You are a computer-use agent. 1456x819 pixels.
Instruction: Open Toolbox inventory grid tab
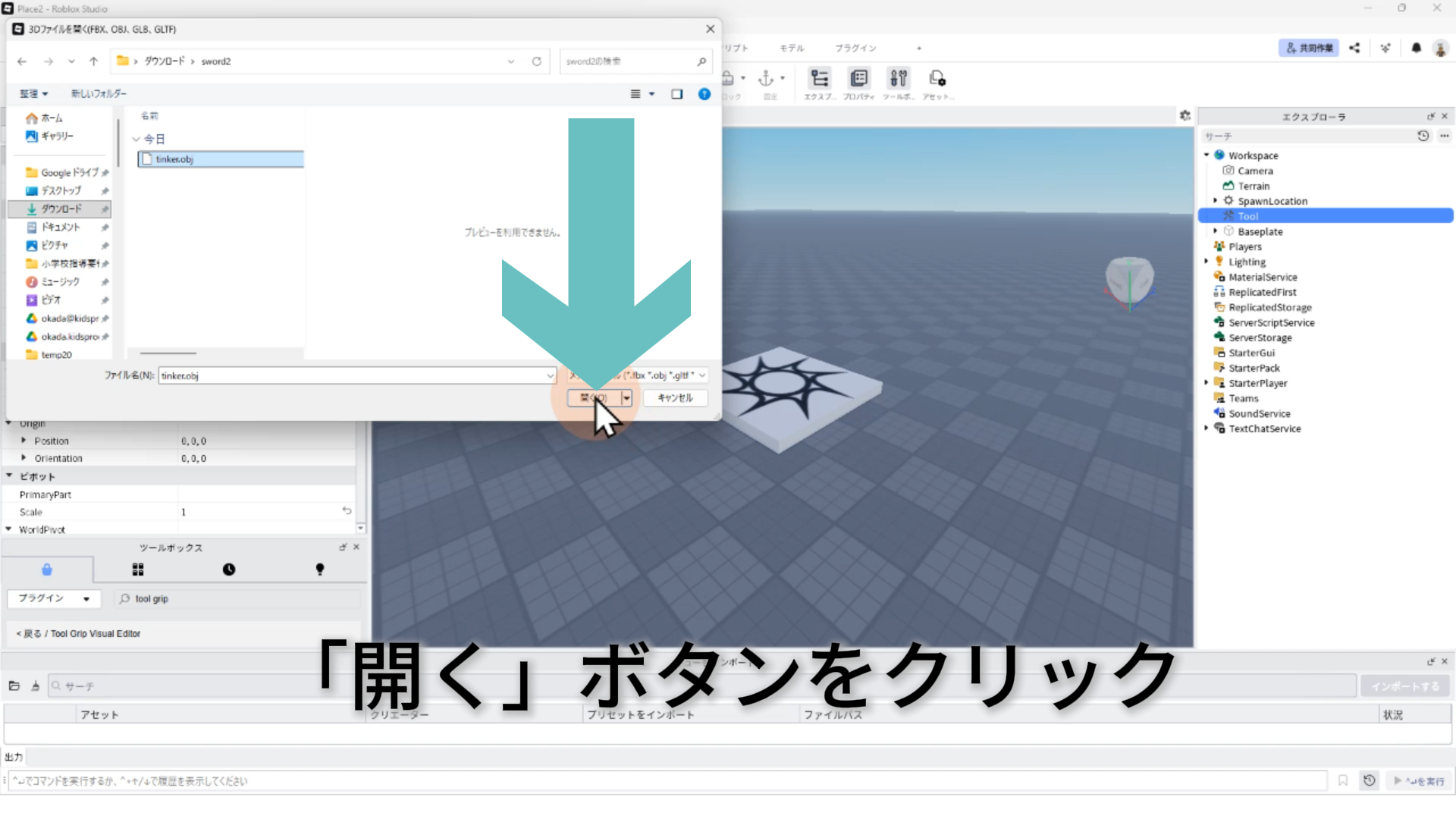pos(138,570)
